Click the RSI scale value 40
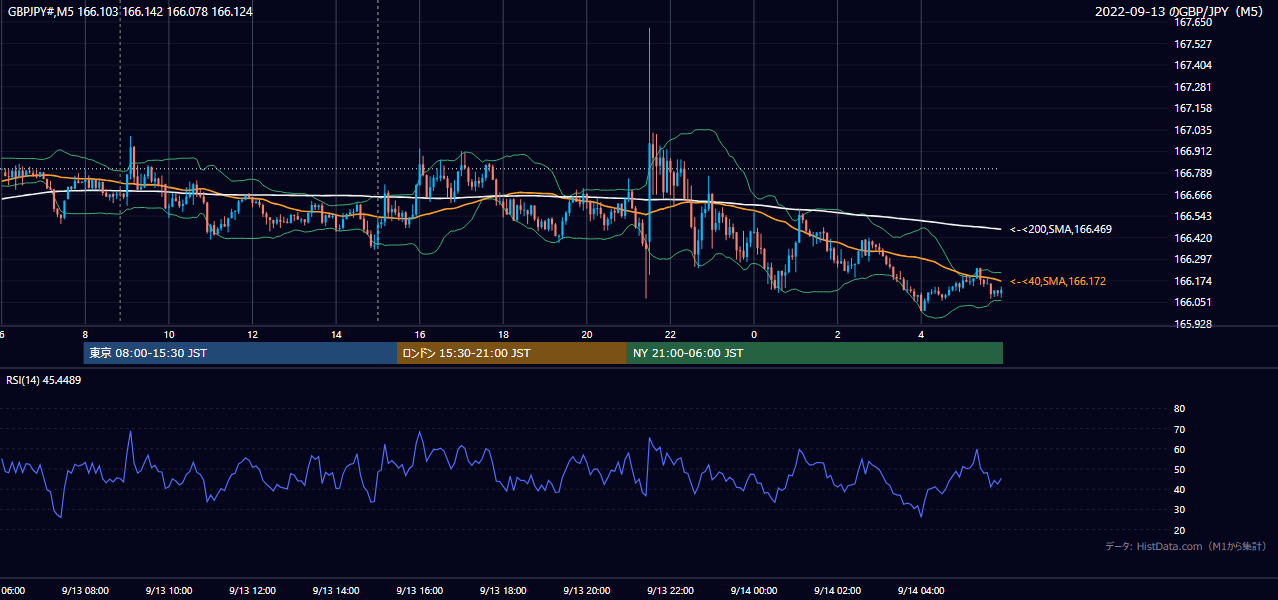Screen dimensions: 1278x600 pos(1179,489)
